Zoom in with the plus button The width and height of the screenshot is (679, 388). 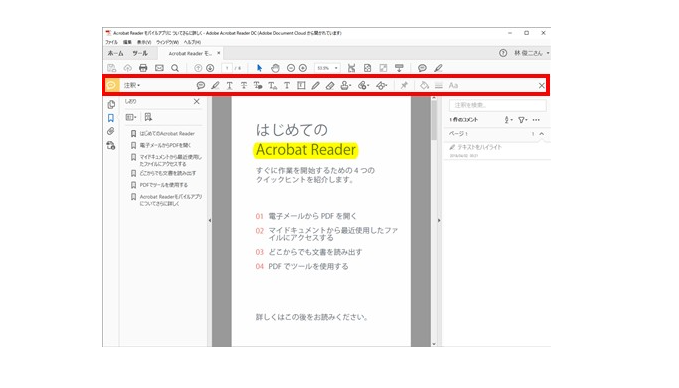(303, 68)
